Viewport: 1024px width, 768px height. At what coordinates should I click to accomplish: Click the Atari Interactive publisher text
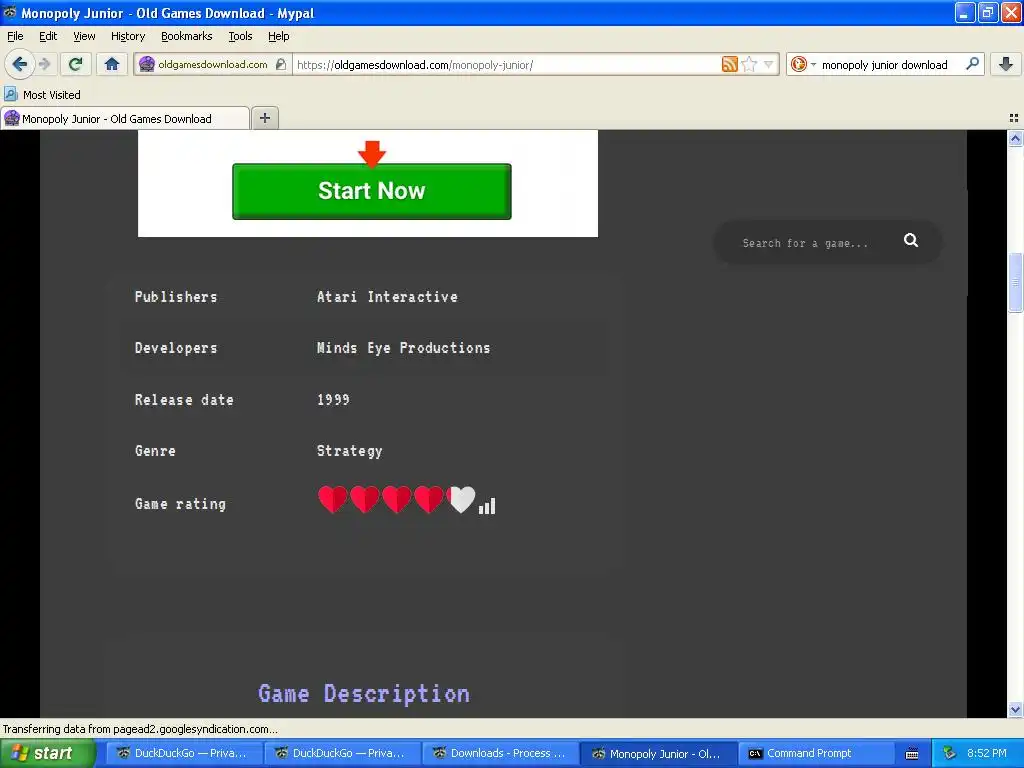click(x=387, y=296)
